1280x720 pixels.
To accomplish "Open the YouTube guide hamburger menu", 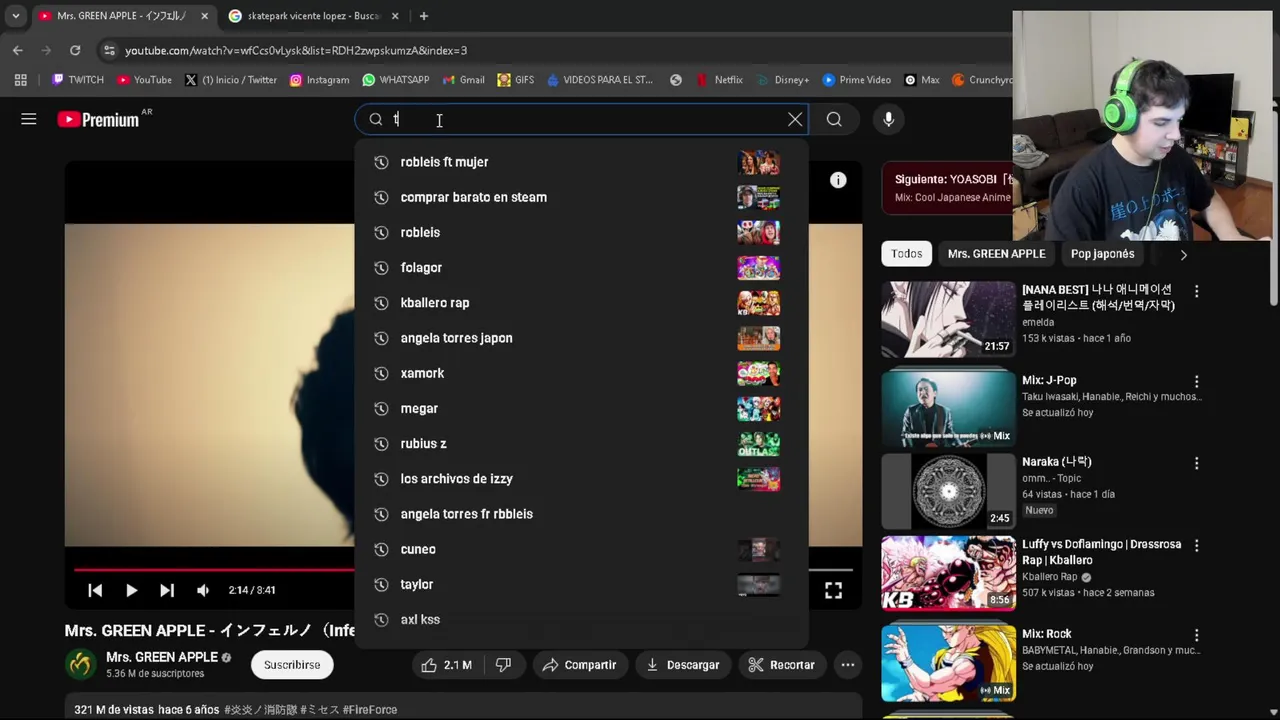I will [x=29, y=119].
